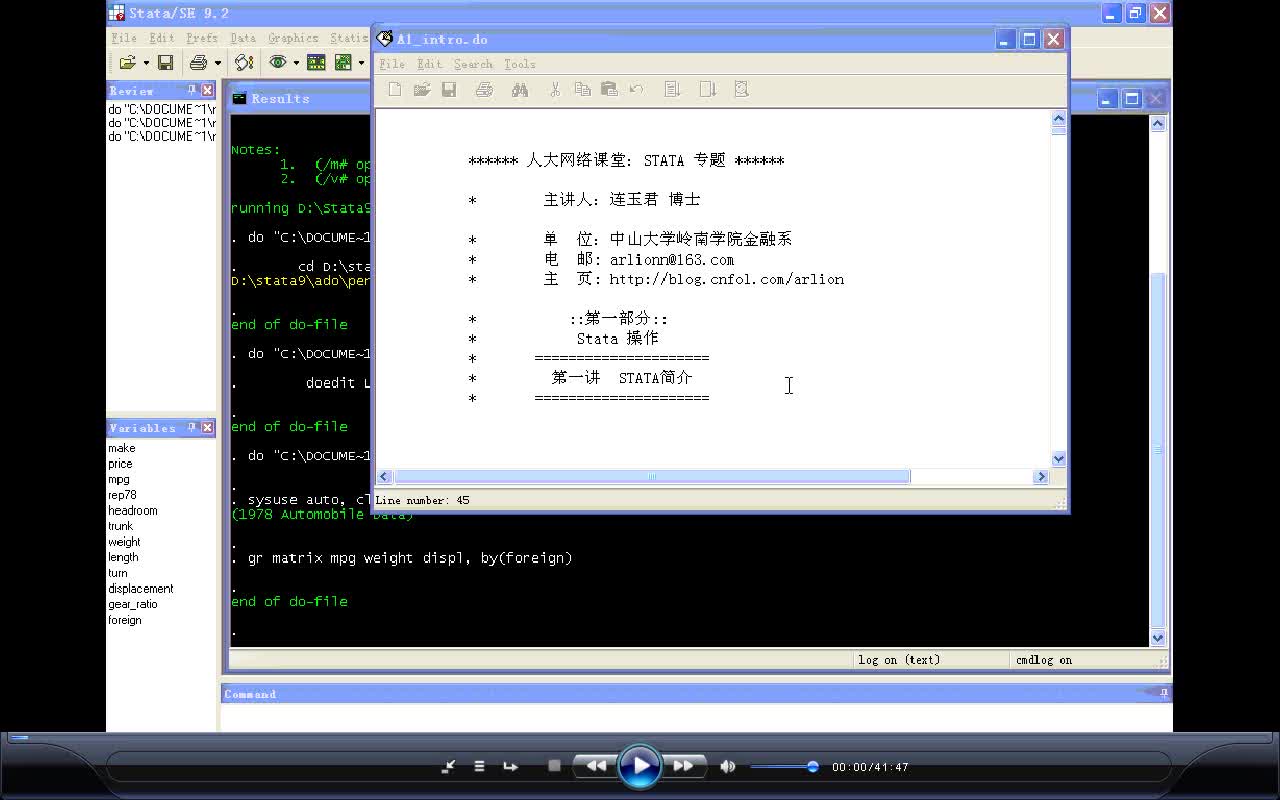Click editor vertical scrollbar down arrow
The image size is (1280, 800).
point(1059,459)
